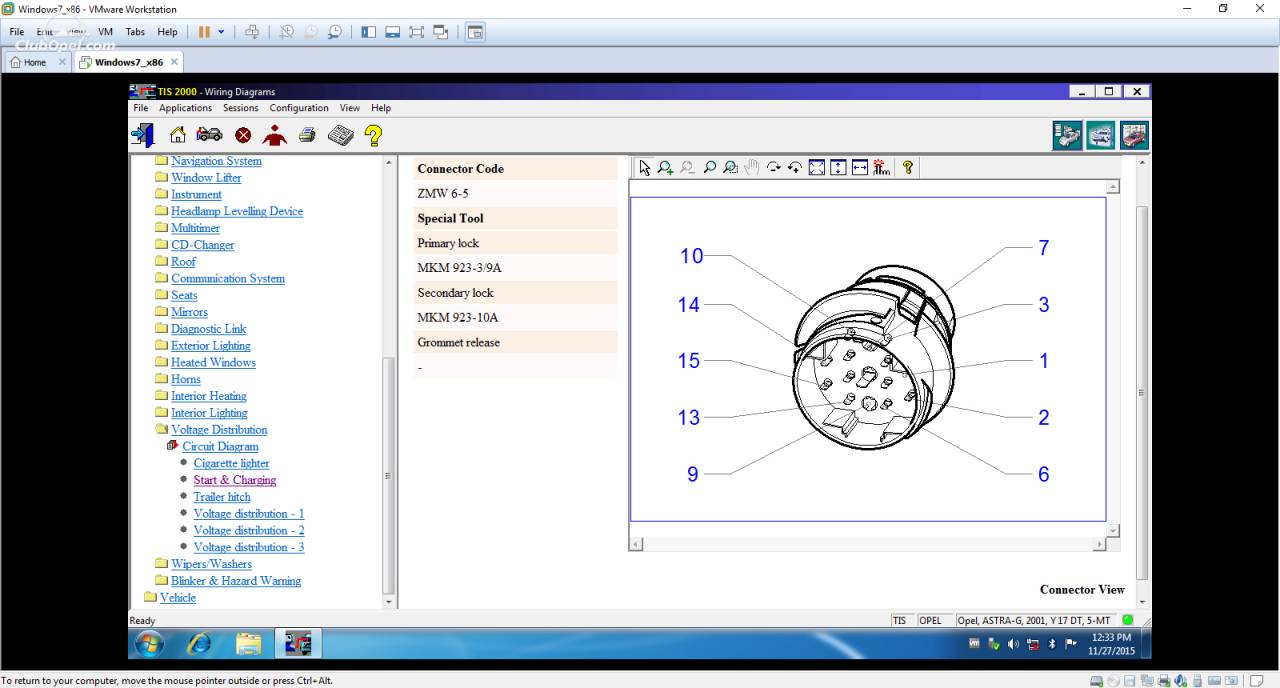Fit the whole diagram to the window
1280x688 pixels.
click(817, 168)
